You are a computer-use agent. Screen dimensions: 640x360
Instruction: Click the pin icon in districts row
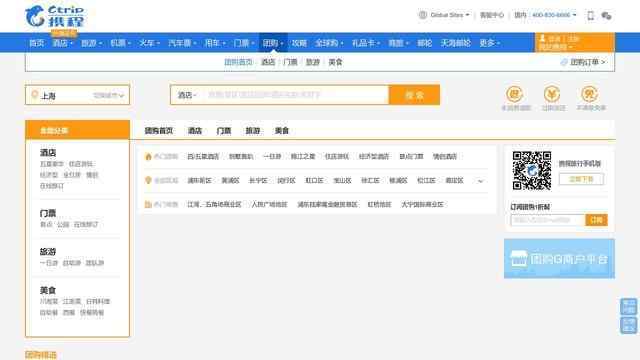tap(149, 180)
